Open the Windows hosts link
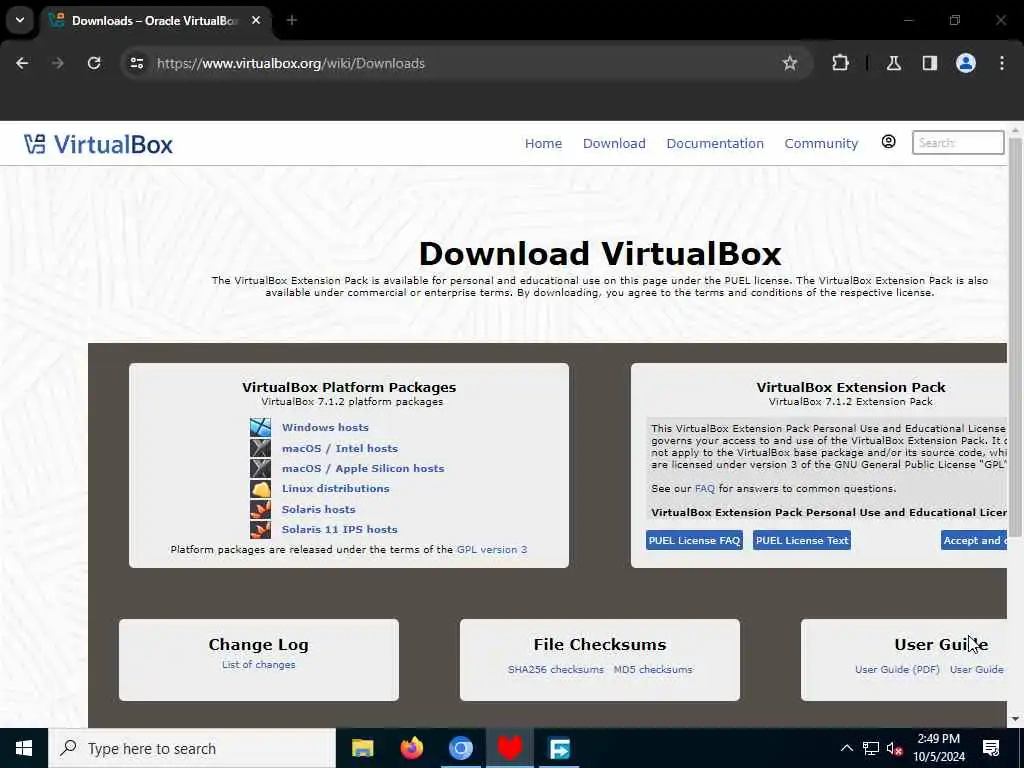Image resolution: width=1024 pixels, height=768 pixels. [x=325, y=427]
